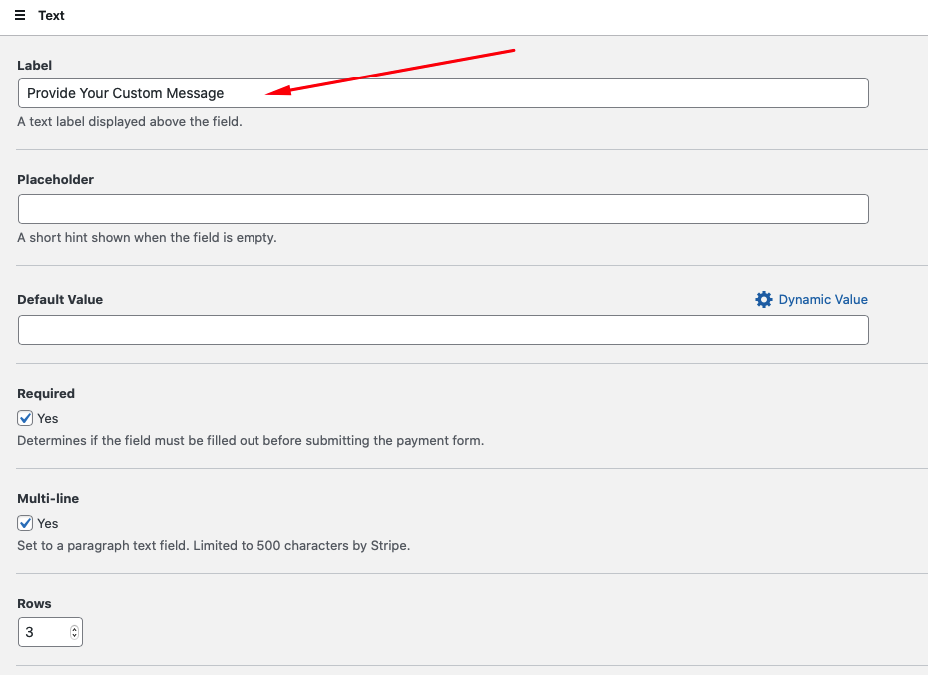Click the Default Value heading text
The image size is (928, 675).
click(x=60, y=299)
